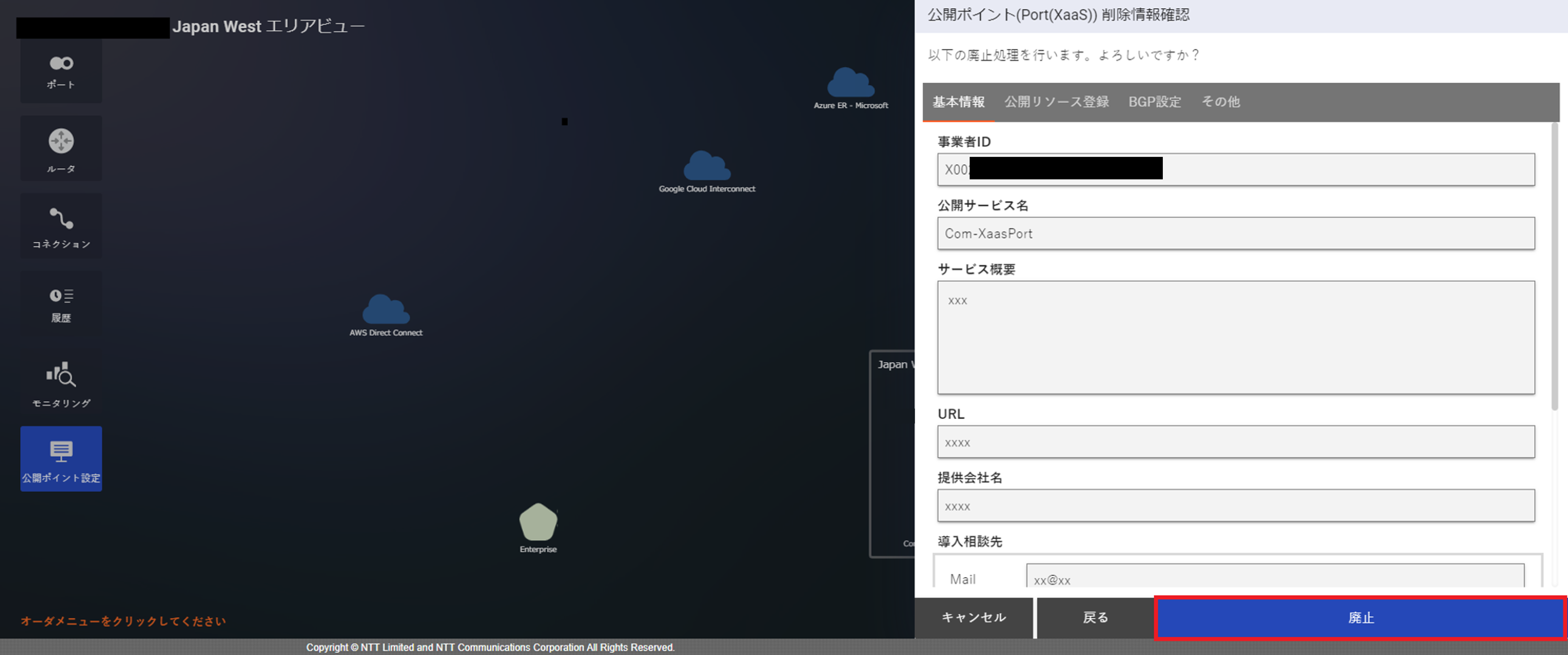Click the 戻る button
This screenshot has width=1568, height=655.
pyautogui.click(x=1095, y=617)
